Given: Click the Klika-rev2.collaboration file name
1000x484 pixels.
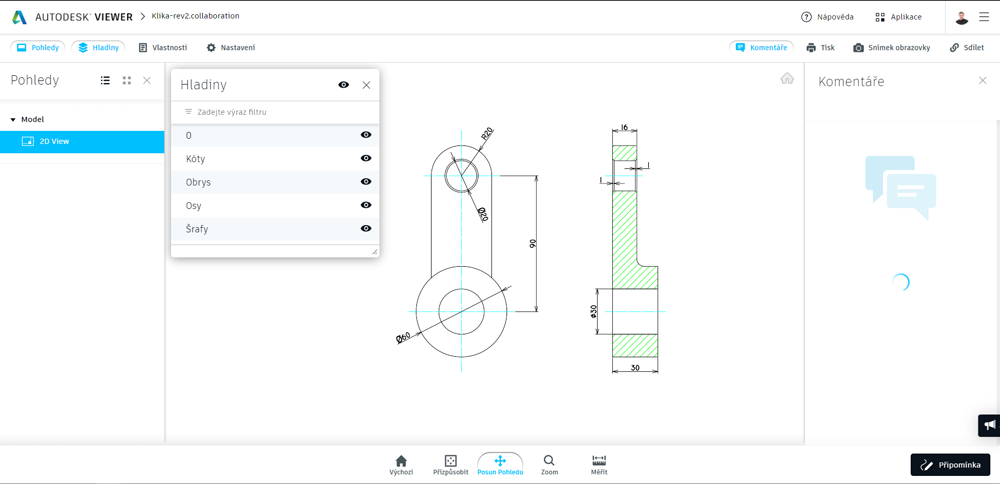Looking at the screenshot, I should pyautogui.click(x=196, y=16).
